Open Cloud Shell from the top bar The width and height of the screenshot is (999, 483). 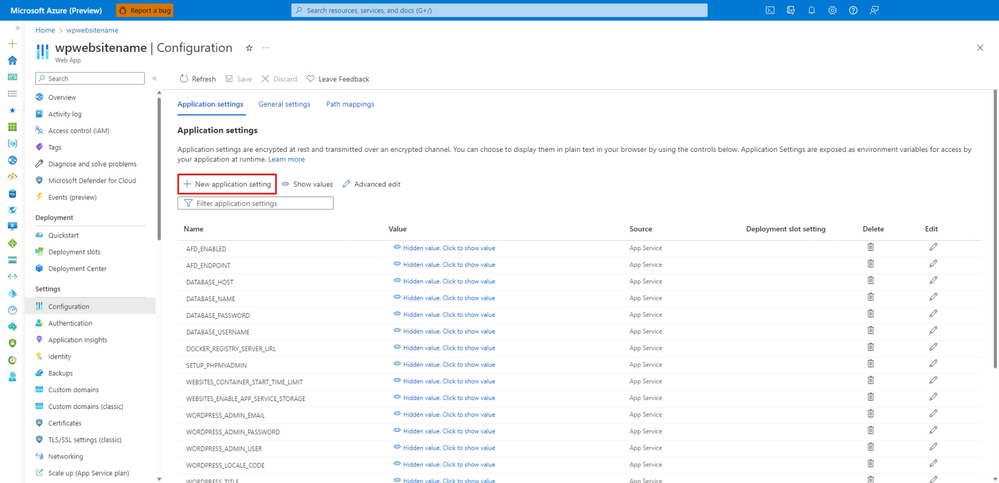click(770, 10)
